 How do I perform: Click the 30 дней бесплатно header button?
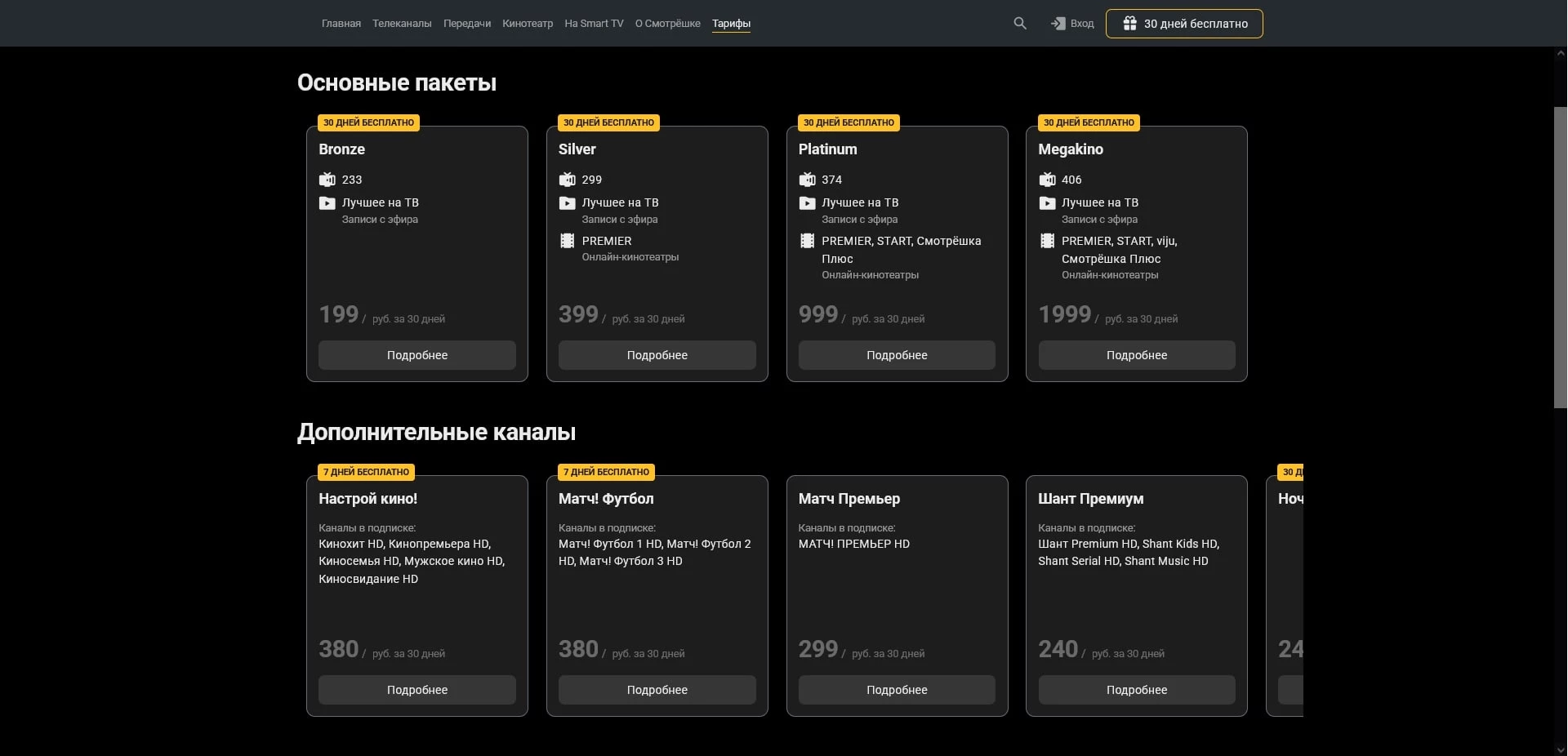click(x=1184, y=24)
